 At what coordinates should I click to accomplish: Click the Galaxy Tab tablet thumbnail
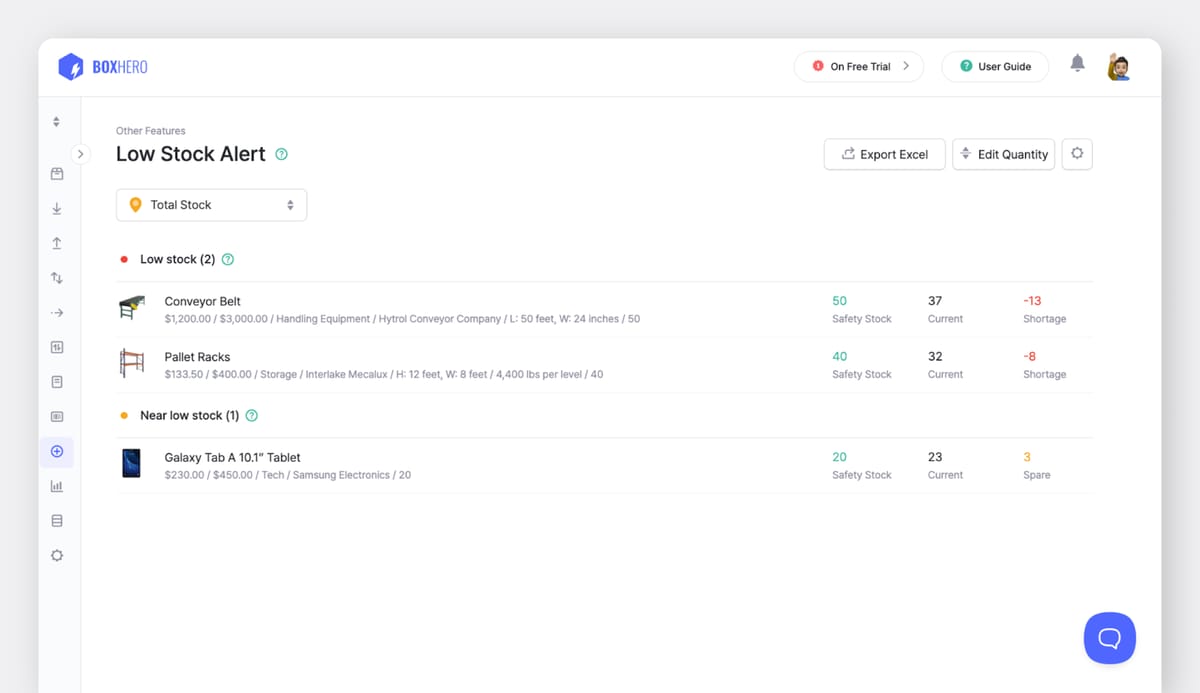click(131, 464)
